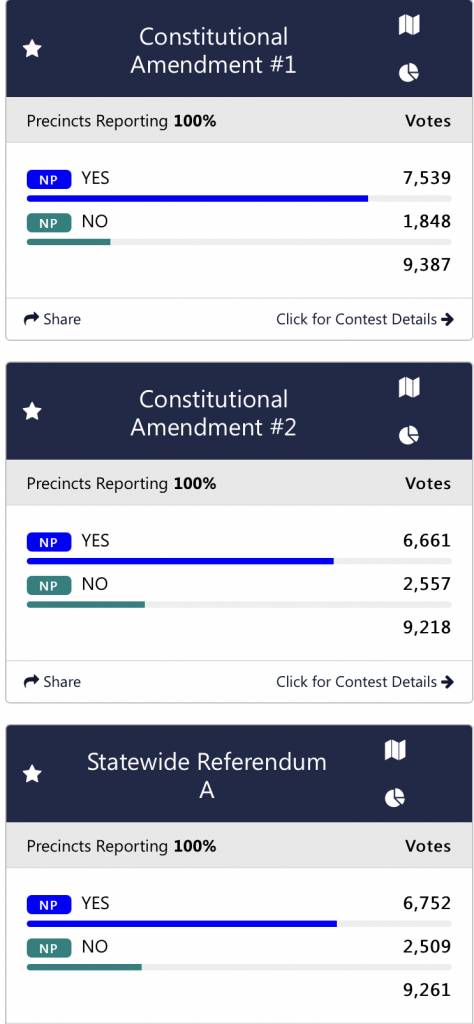474x1024 pixels.
Task: Select the Statewide Referendum A header title
Action: [x=206, y=776]
